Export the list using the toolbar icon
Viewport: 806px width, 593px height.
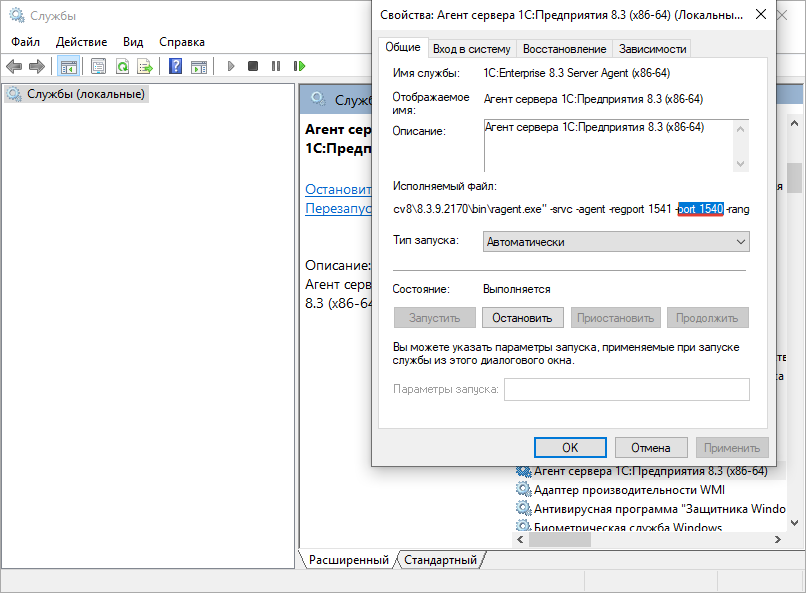pyautogui.click(x=145, y=66)
